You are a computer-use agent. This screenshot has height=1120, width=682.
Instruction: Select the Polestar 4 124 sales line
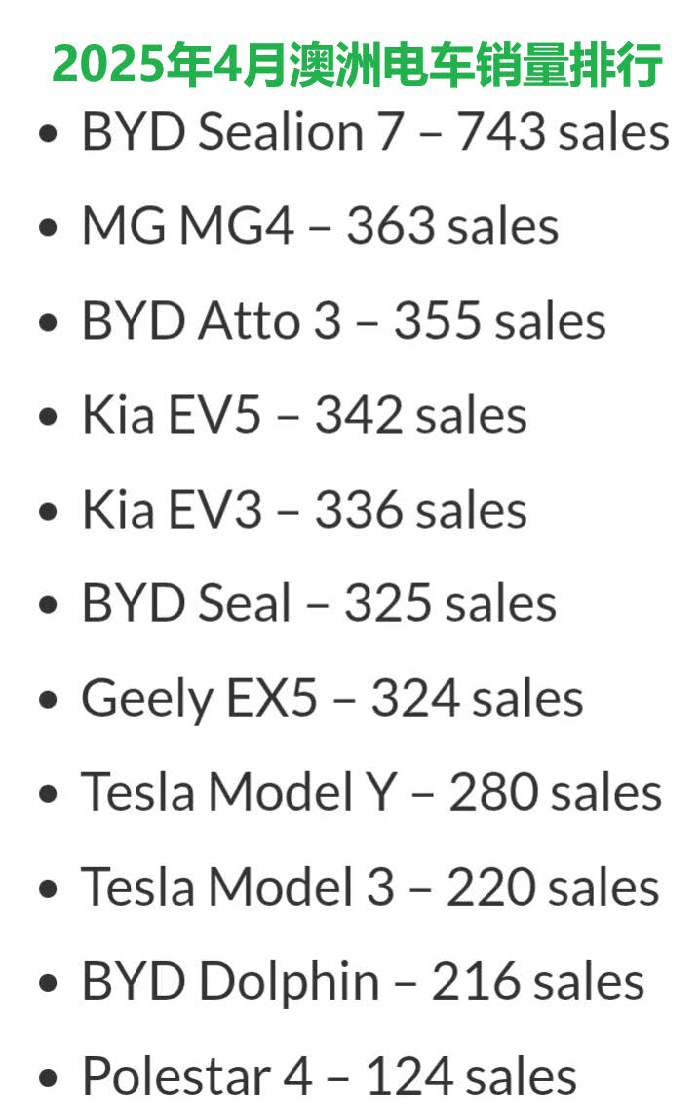point(329,1076)
